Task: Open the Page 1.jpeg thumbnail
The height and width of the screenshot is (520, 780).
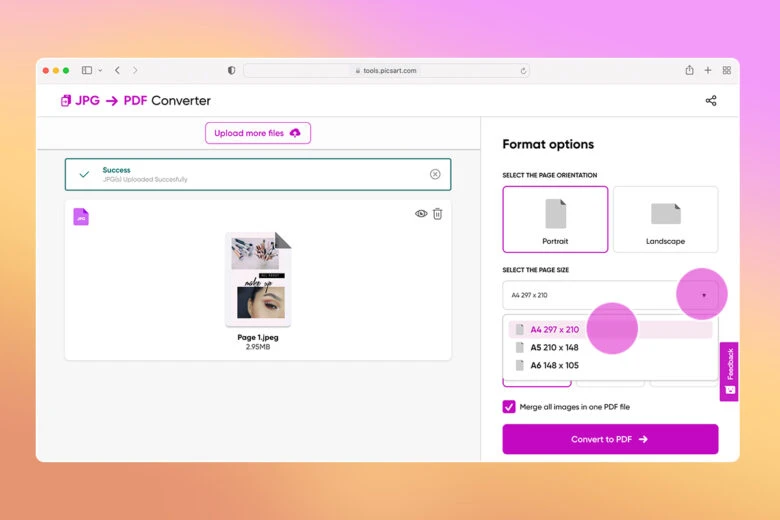Action: [x=258, y=278]
